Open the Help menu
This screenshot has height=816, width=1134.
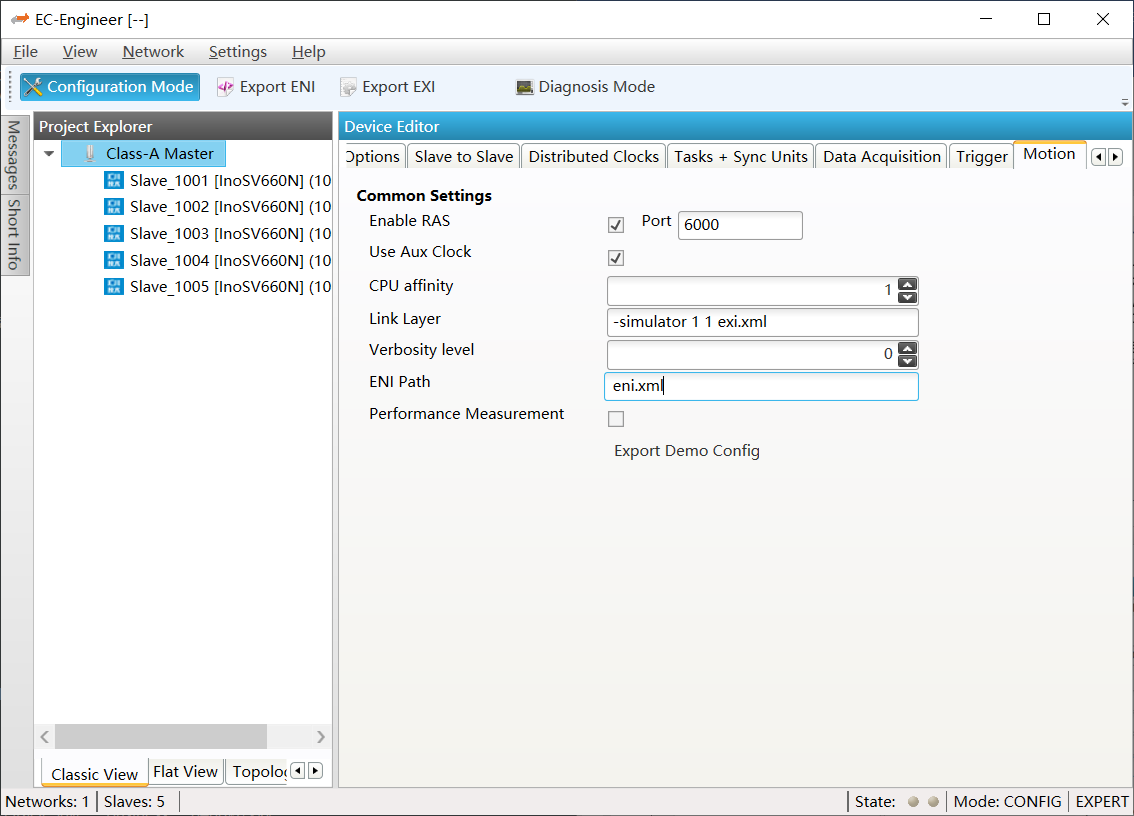click(309, 52)
